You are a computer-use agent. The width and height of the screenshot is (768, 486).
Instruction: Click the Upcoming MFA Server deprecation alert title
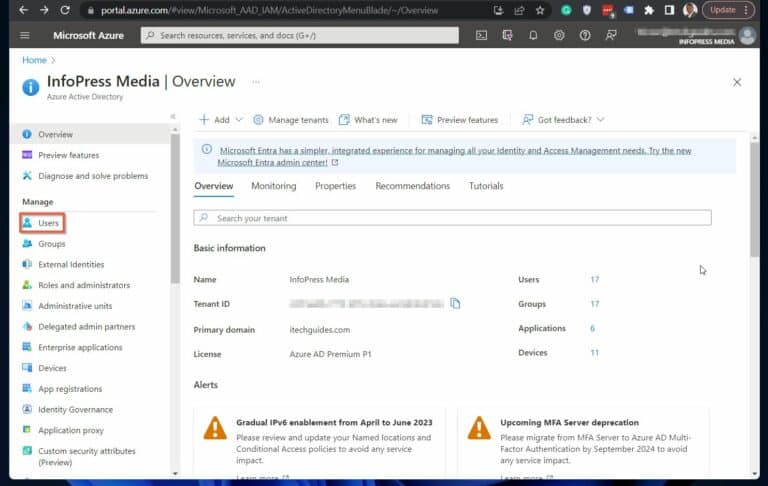[x=570, y=422]
